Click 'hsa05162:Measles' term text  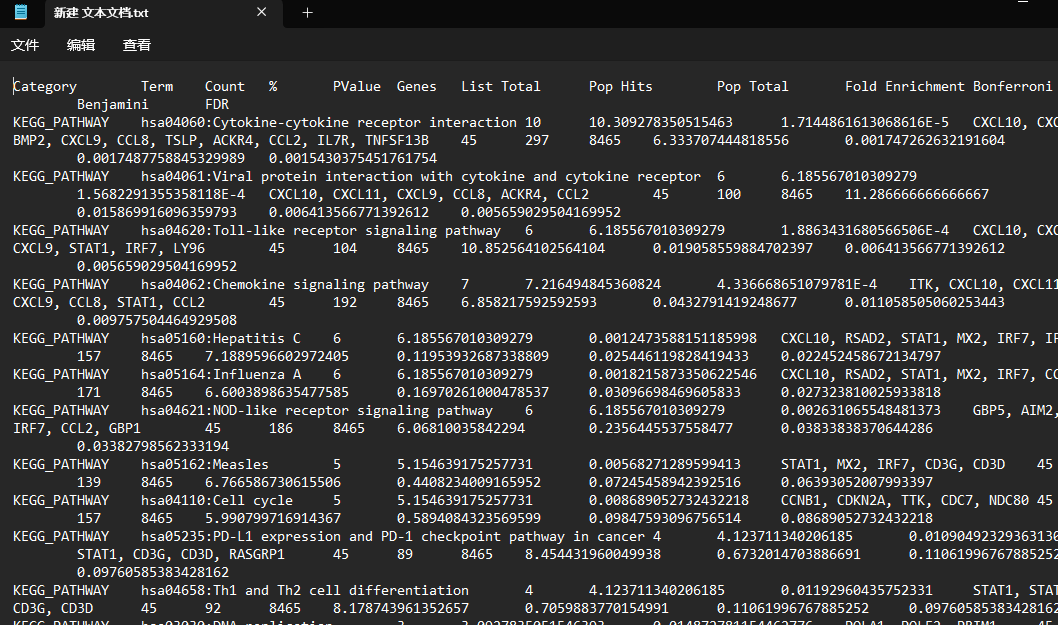click(x=205, y=464)
